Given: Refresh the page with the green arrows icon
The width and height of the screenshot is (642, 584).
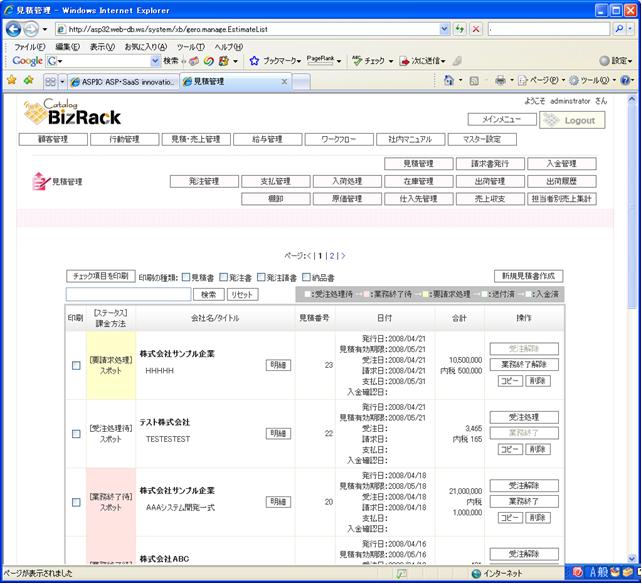Looking at the screenshot, I should (460, 29).
